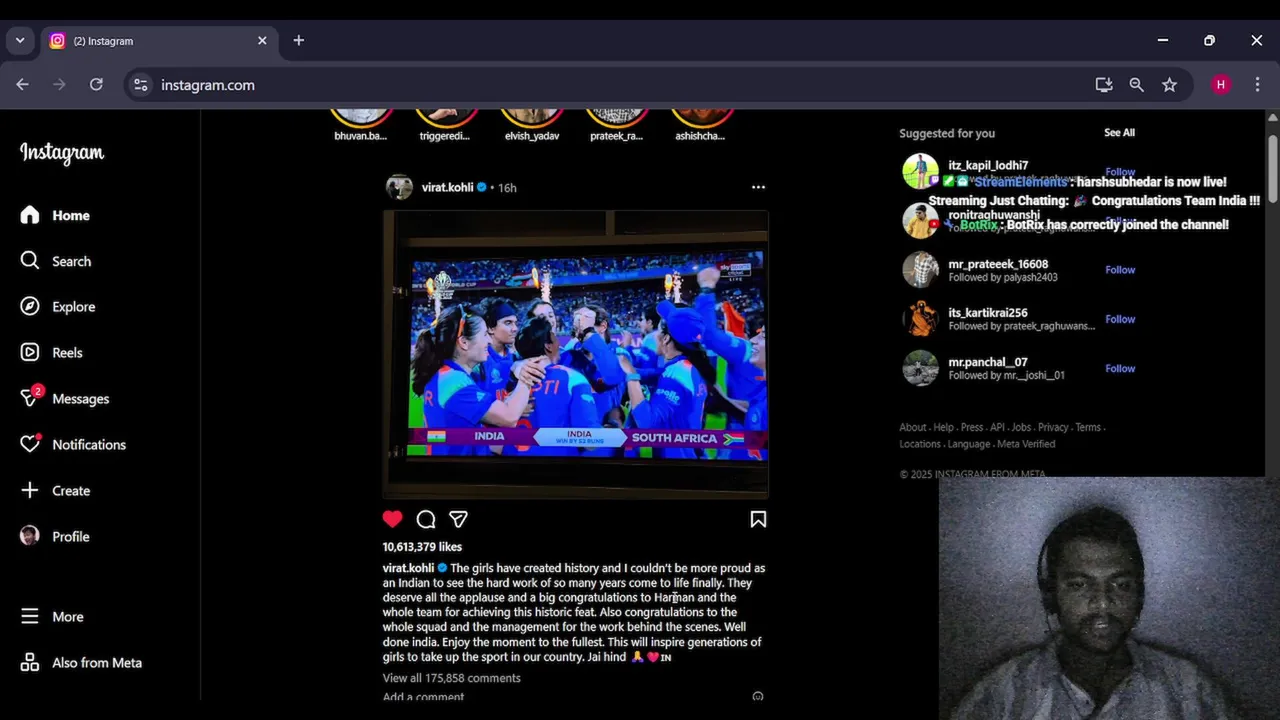This screenshot has width=1280, height=720.
Task: Open its_kartikrai256 profile avatar
Action: [920, 319]
